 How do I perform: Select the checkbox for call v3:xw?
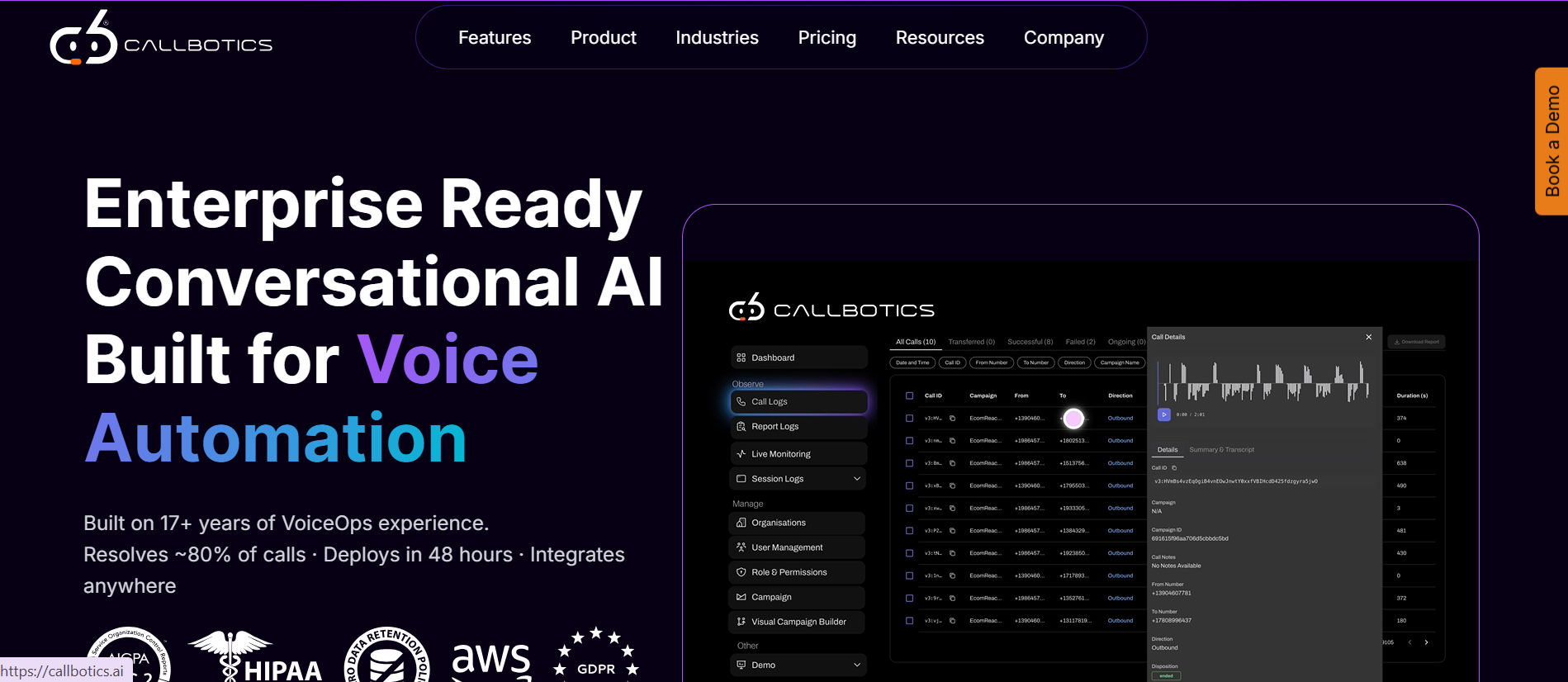(x=909, y=509)
